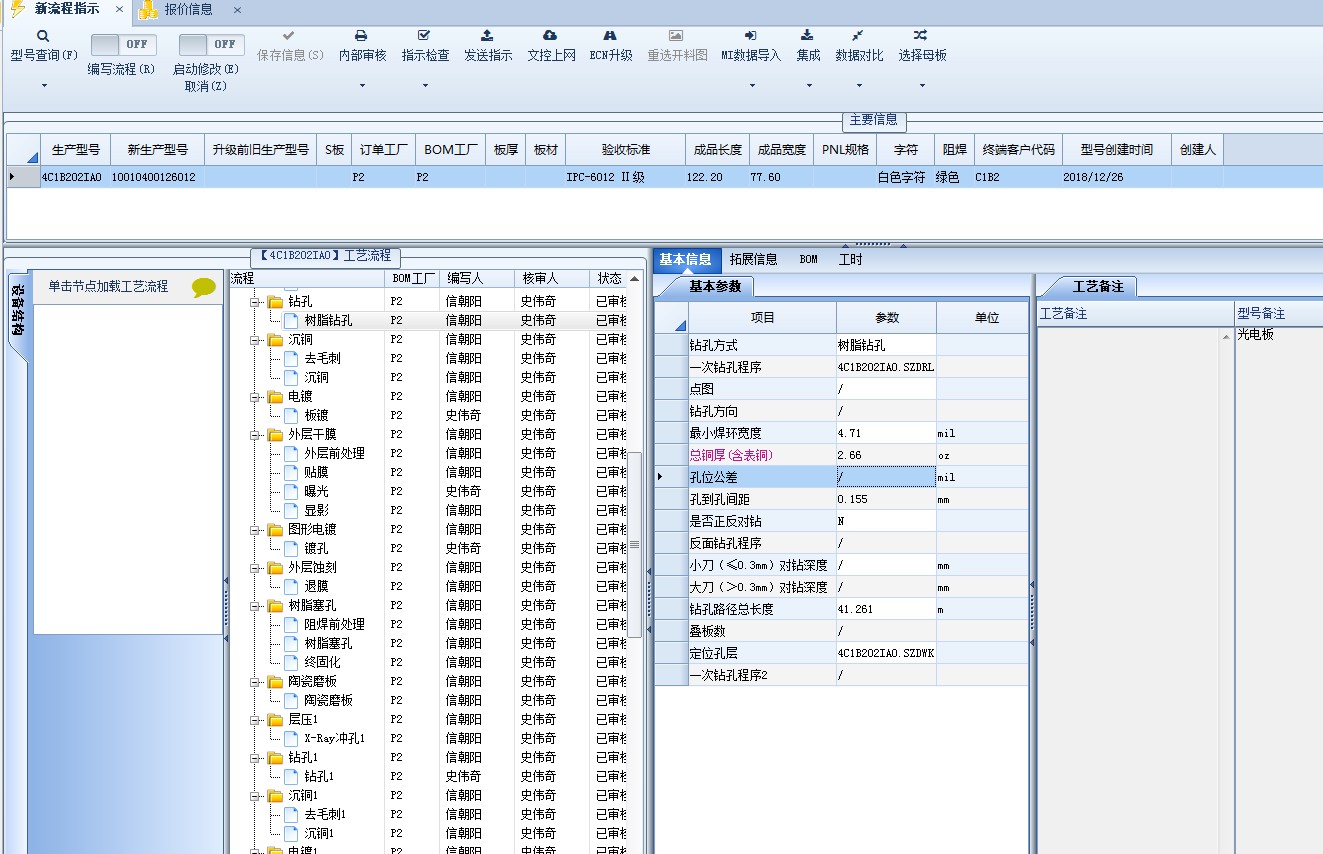Click the 报价信息 tab icon
The height and width of the screenshot is (854, 1323).
tap(148, 10)
